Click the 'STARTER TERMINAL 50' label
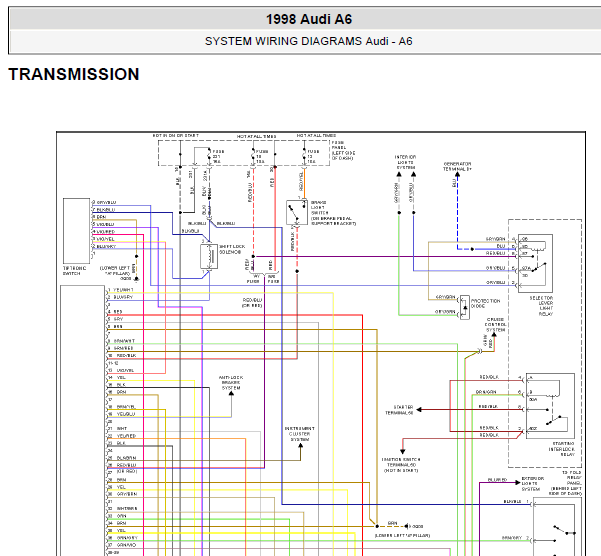This screenshot has width=601, height=556. click(x=399, y=410)
